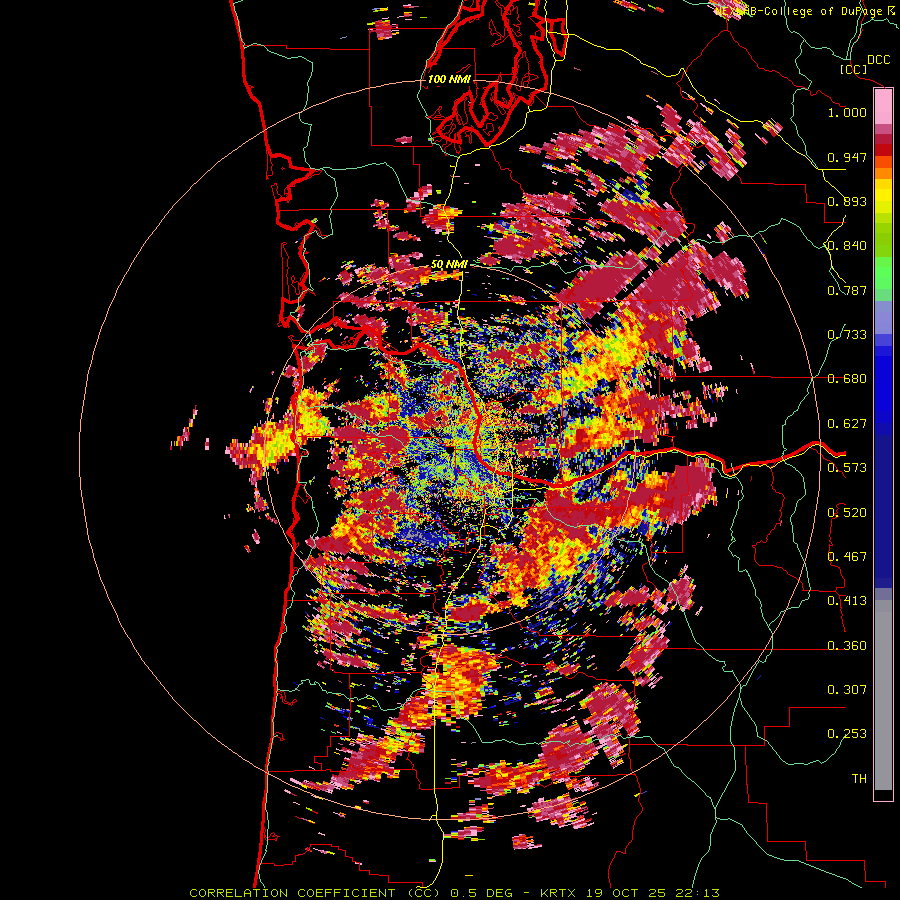Select the 0.840 value on the color scale
This screenshot has width=900, height=900.
click(x=847, y=246)
